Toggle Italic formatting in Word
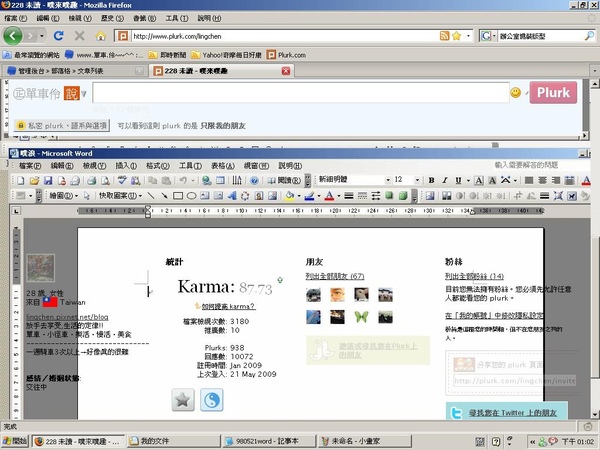The width and height of the screenshot is (600, 450). pos(445,180)
